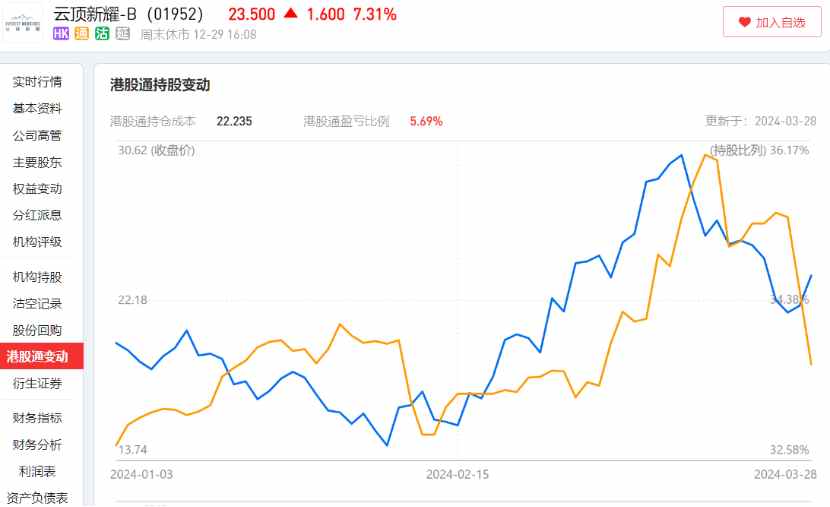
Task: Click the purple HK market badge
Action: 61,34
